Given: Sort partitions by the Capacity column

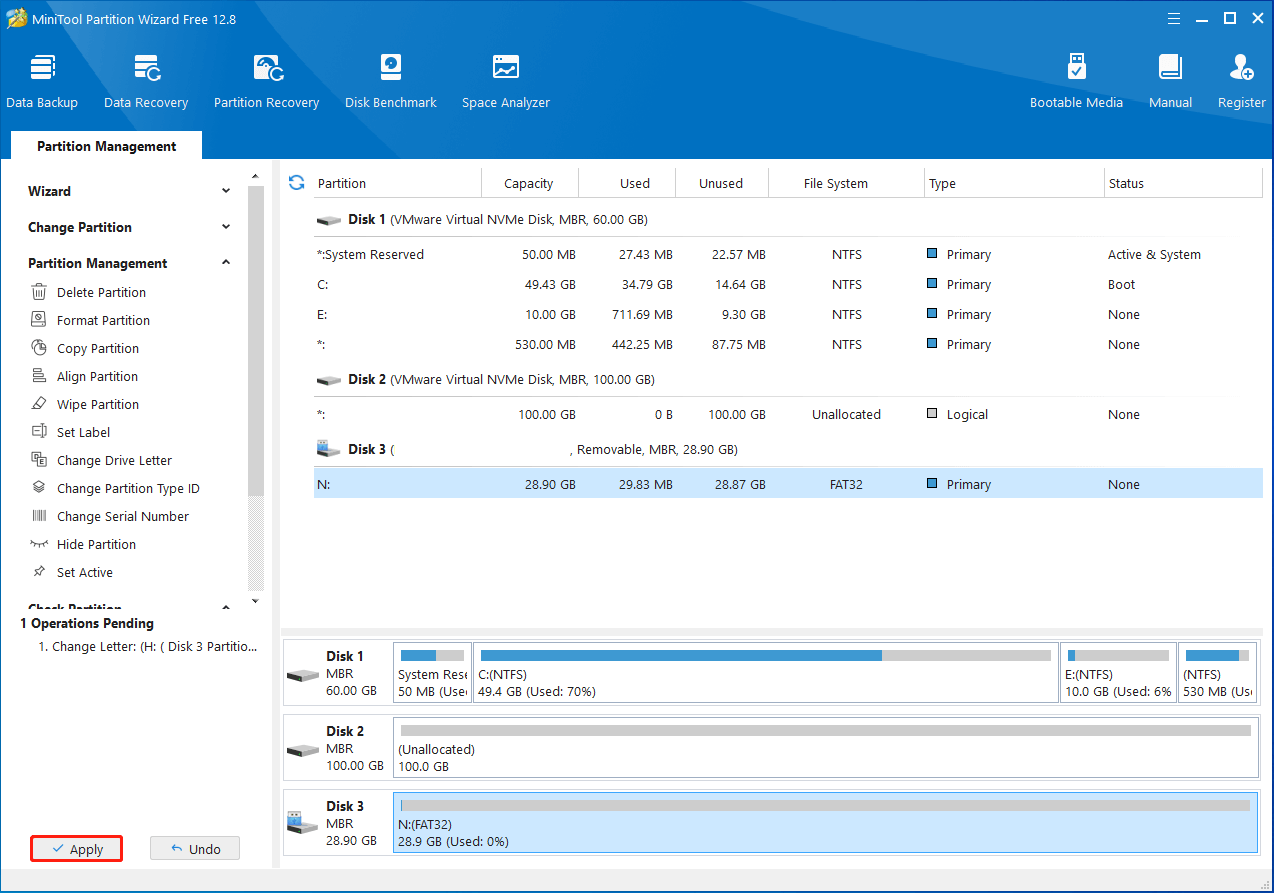Looking at the screenshot, I should click(x=528, y=183).
